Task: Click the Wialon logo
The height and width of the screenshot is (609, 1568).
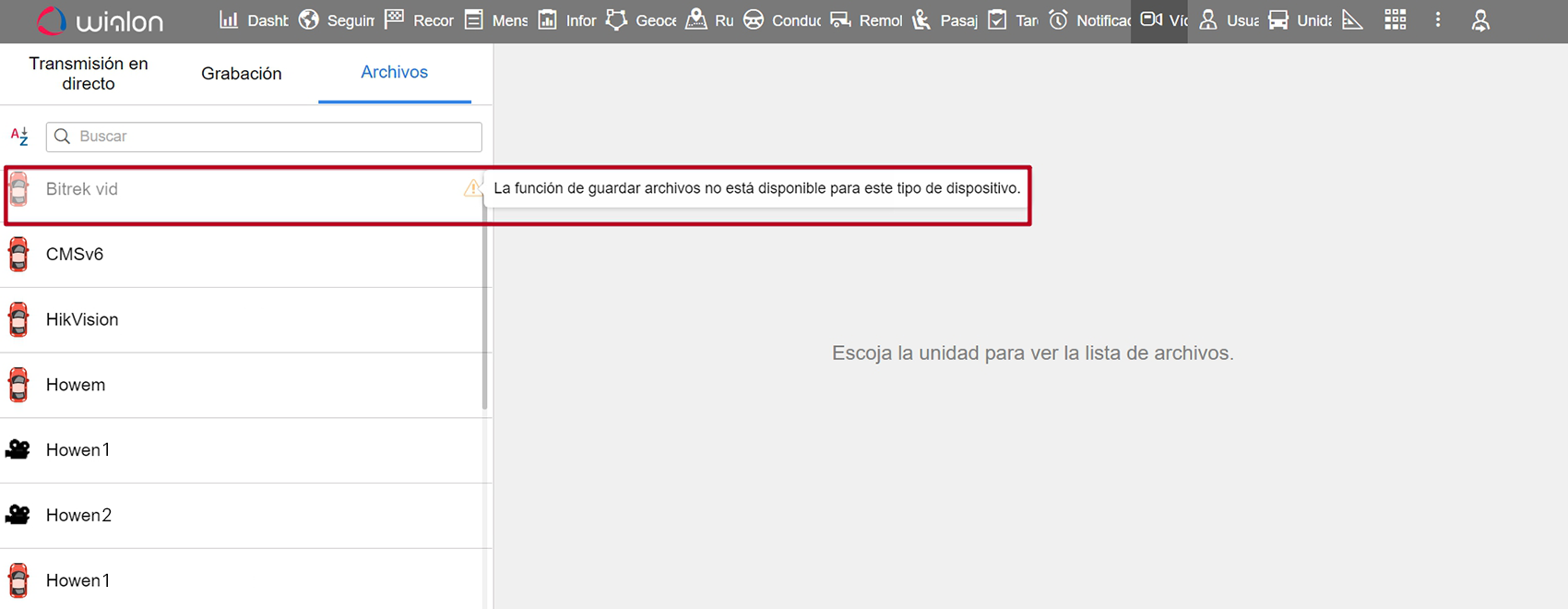Action: coord(100,21)
